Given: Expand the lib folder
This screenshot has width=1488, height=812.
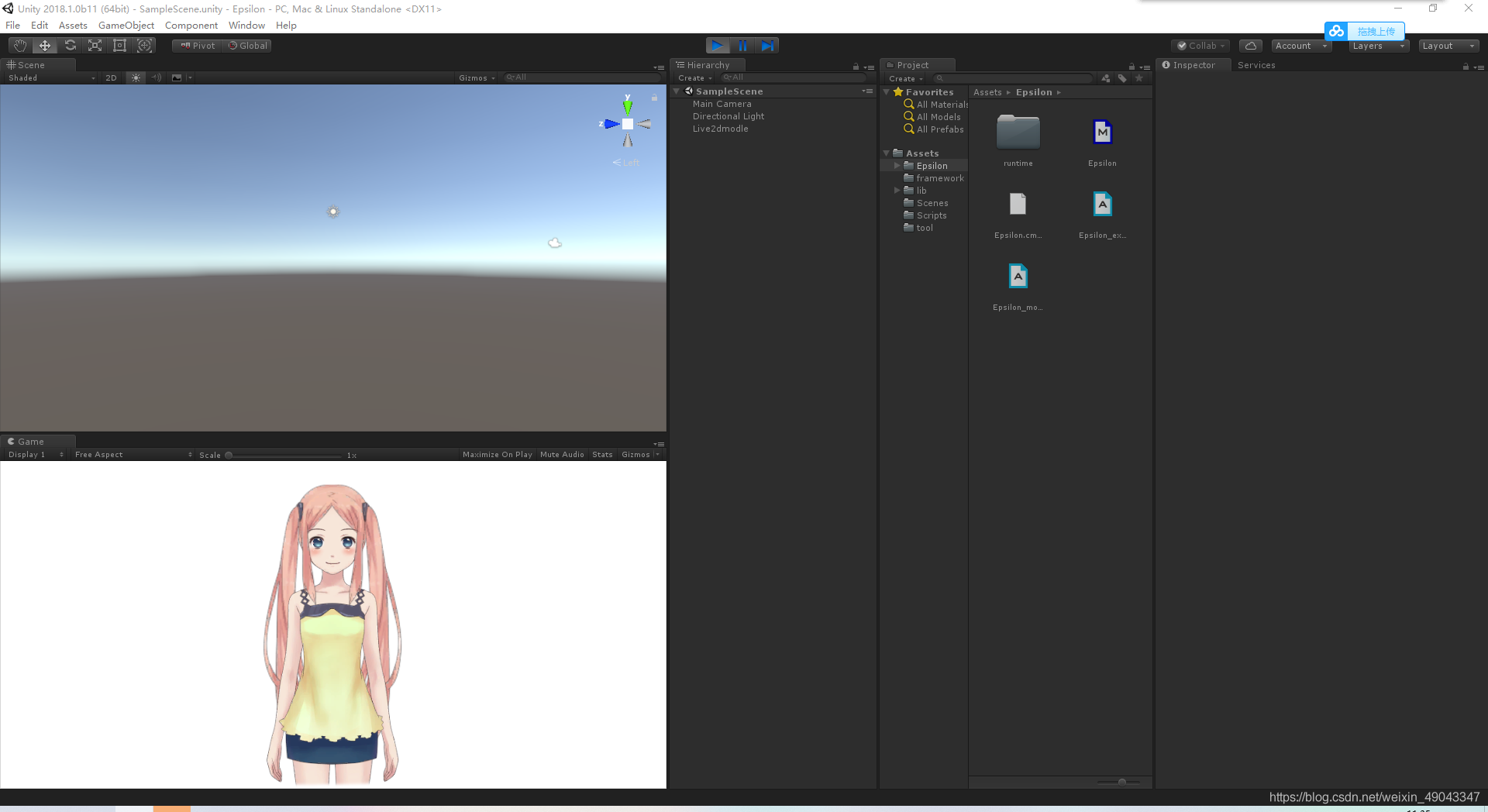Looking at the screenshot, I should [897, 191].
